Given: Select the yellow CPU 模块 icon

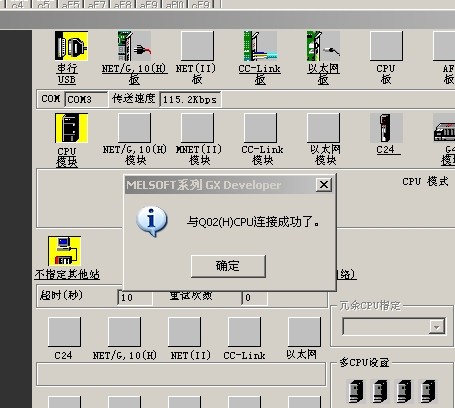Looking at the screenshot, I should (x=71, y=128).
